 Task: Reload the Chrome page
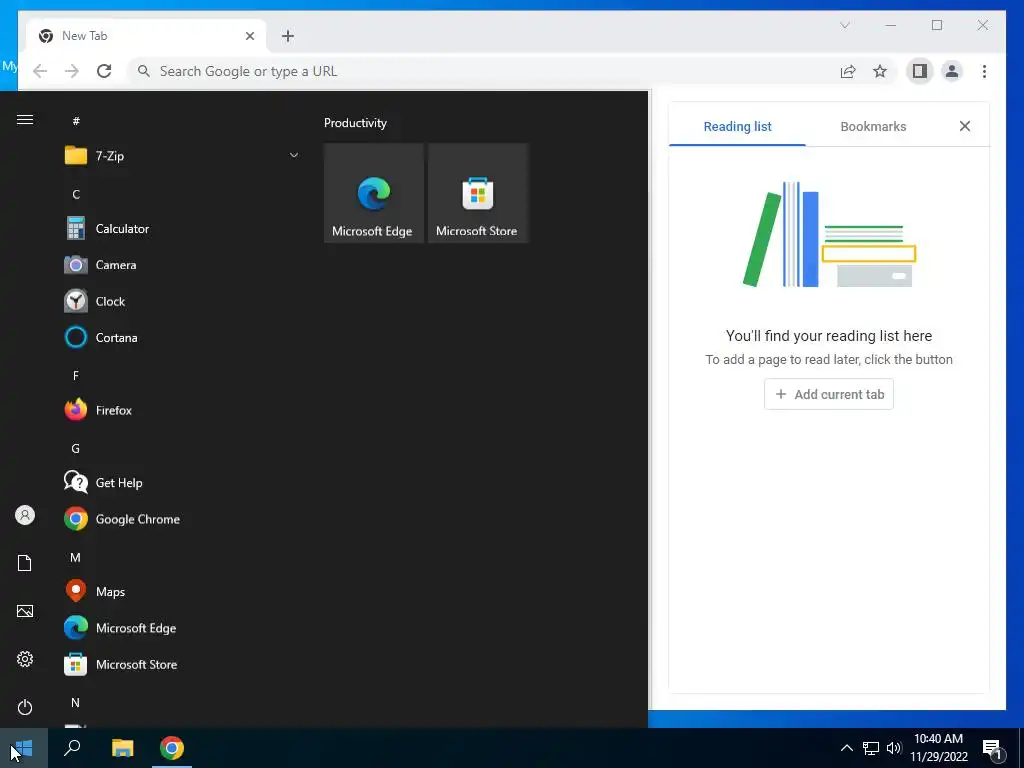point(104,71)
